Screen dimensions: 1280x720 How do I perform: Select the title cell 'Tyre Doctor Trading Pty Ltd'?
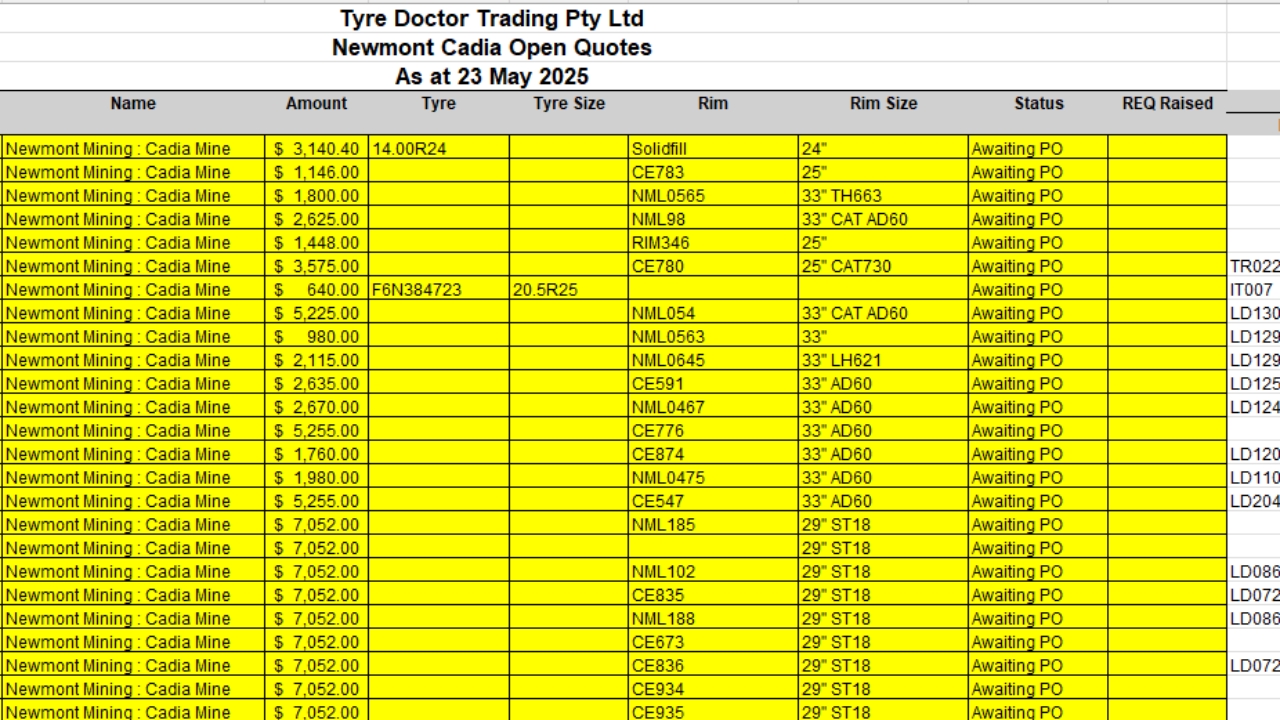[492, 19]
